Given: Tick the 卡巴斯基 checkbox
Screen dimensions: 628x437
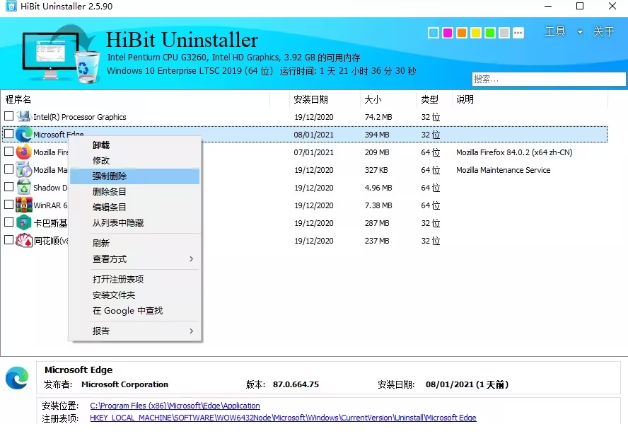Looking at the screenshot, I should pos(8,222).
